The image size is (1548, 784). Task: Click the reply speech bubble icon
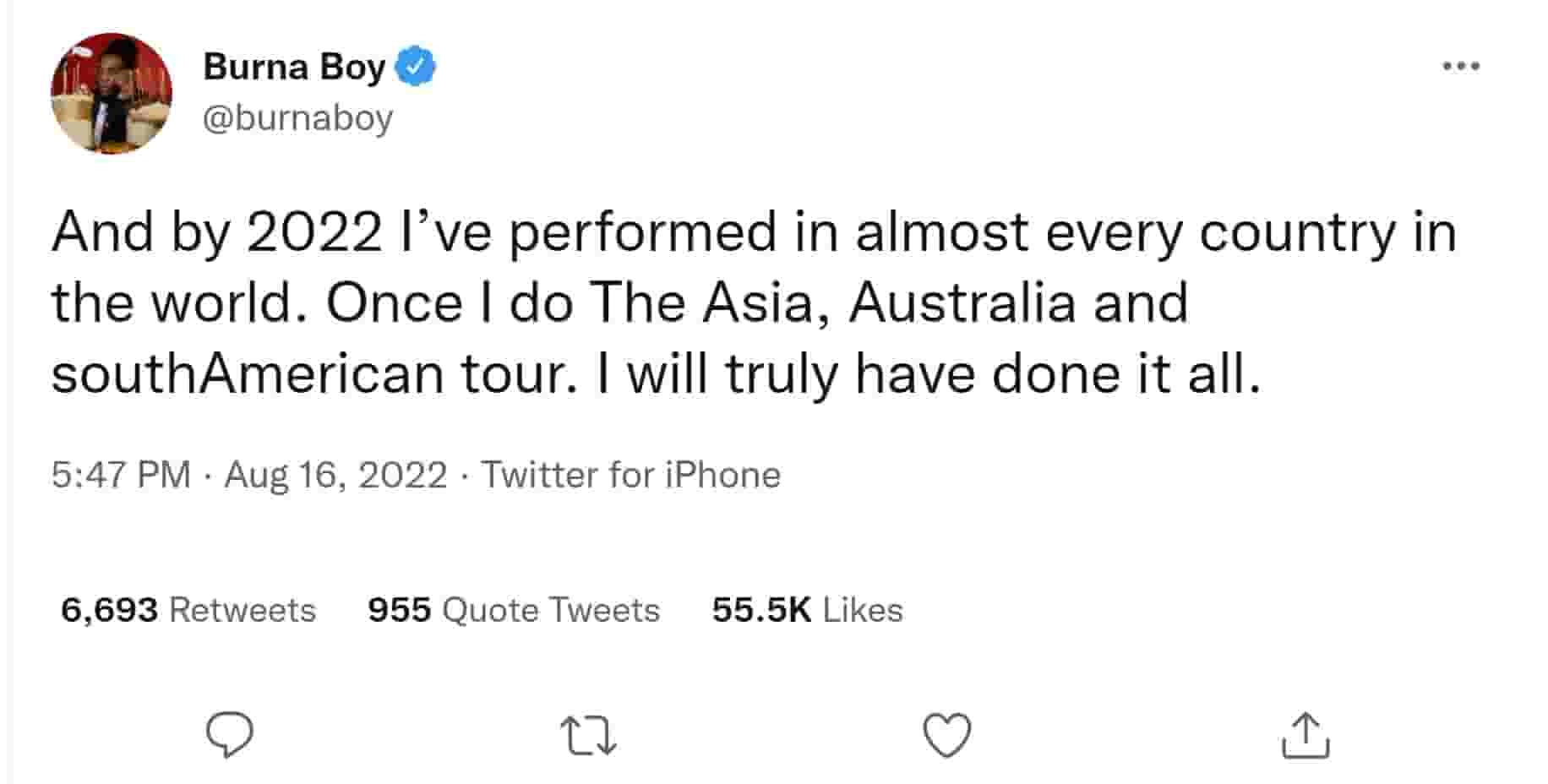click(230, 735)
